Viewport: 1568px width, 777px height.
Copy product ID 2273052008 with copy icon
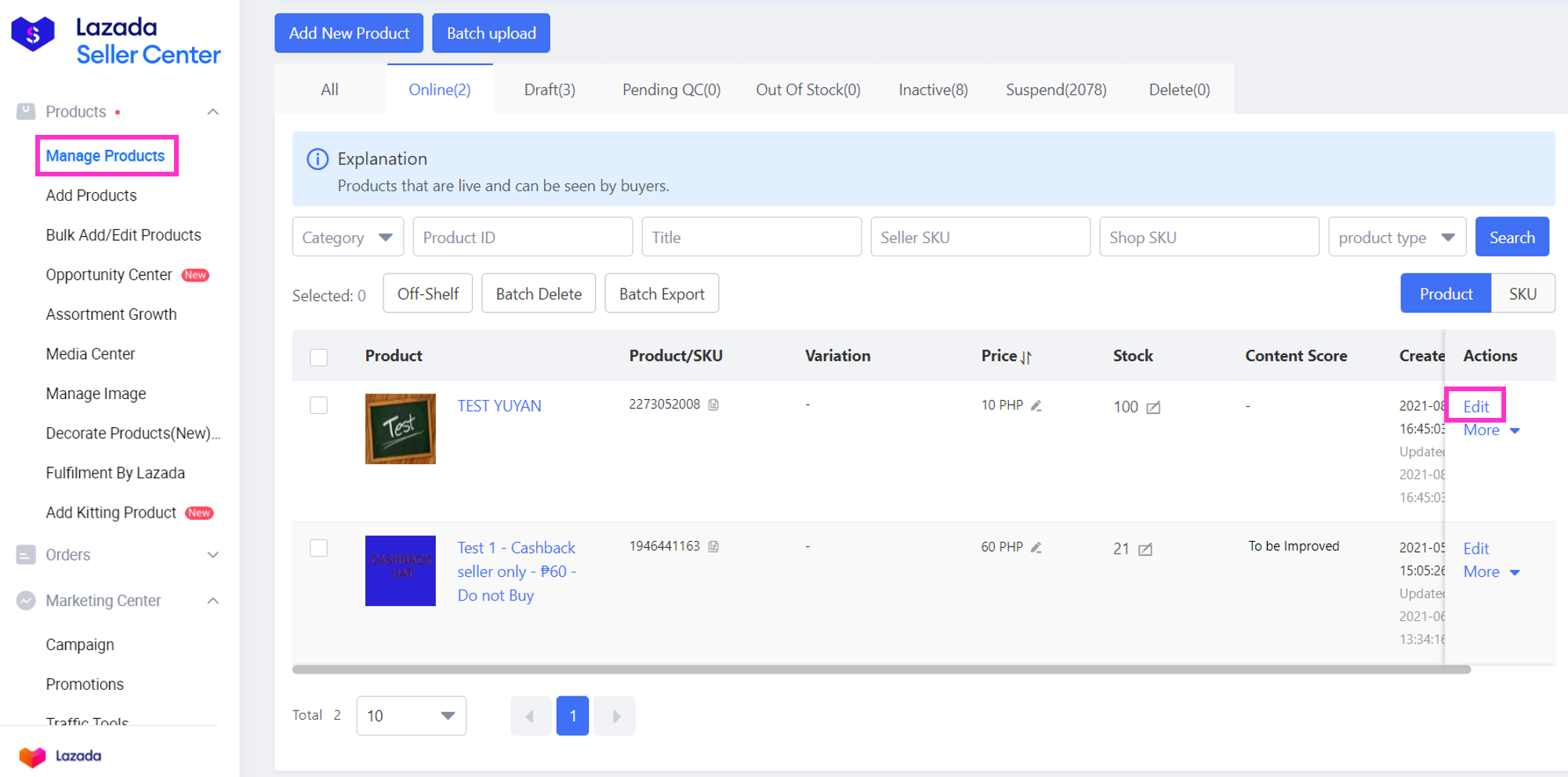(713, 405)
